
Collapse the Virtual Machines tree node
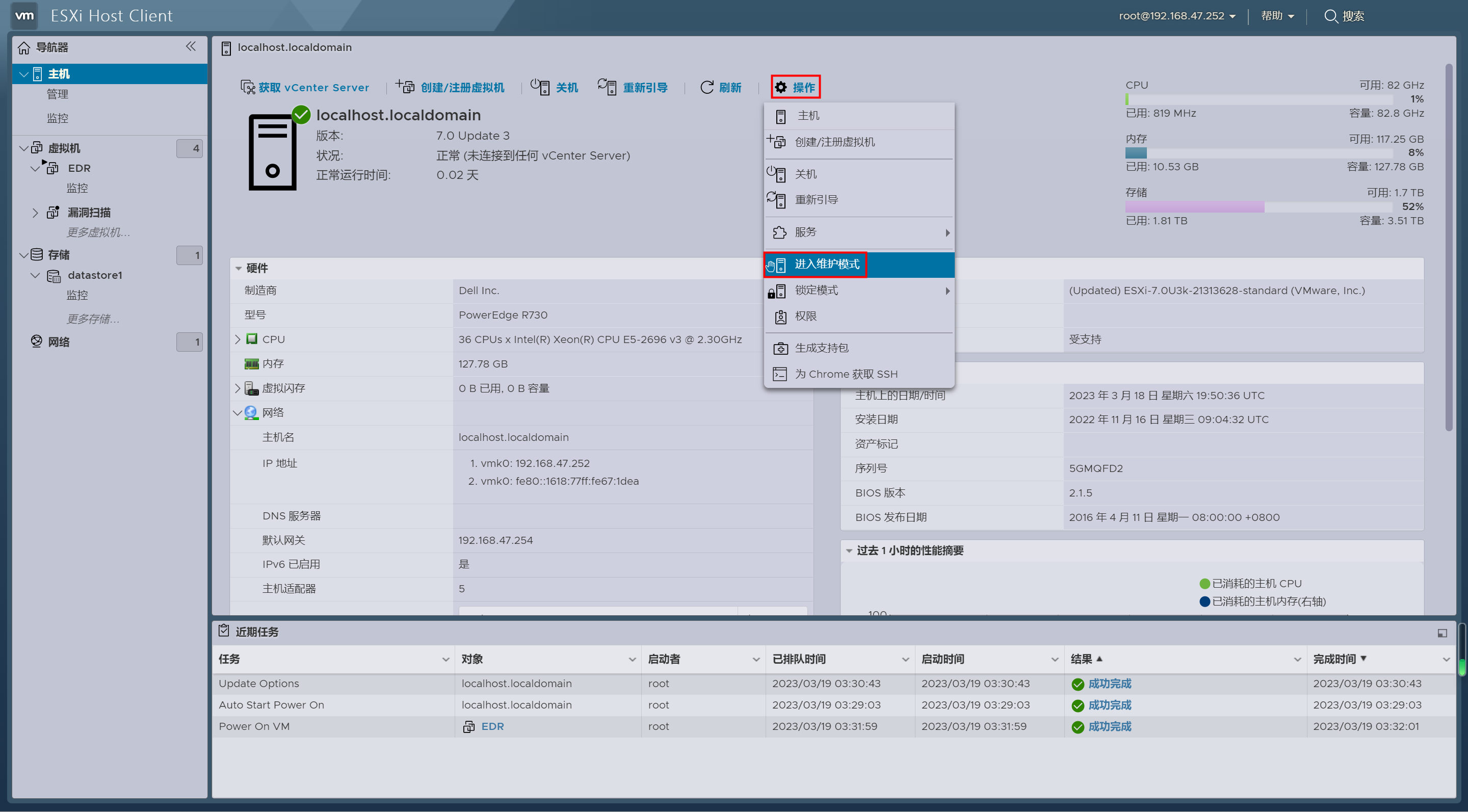24,148
